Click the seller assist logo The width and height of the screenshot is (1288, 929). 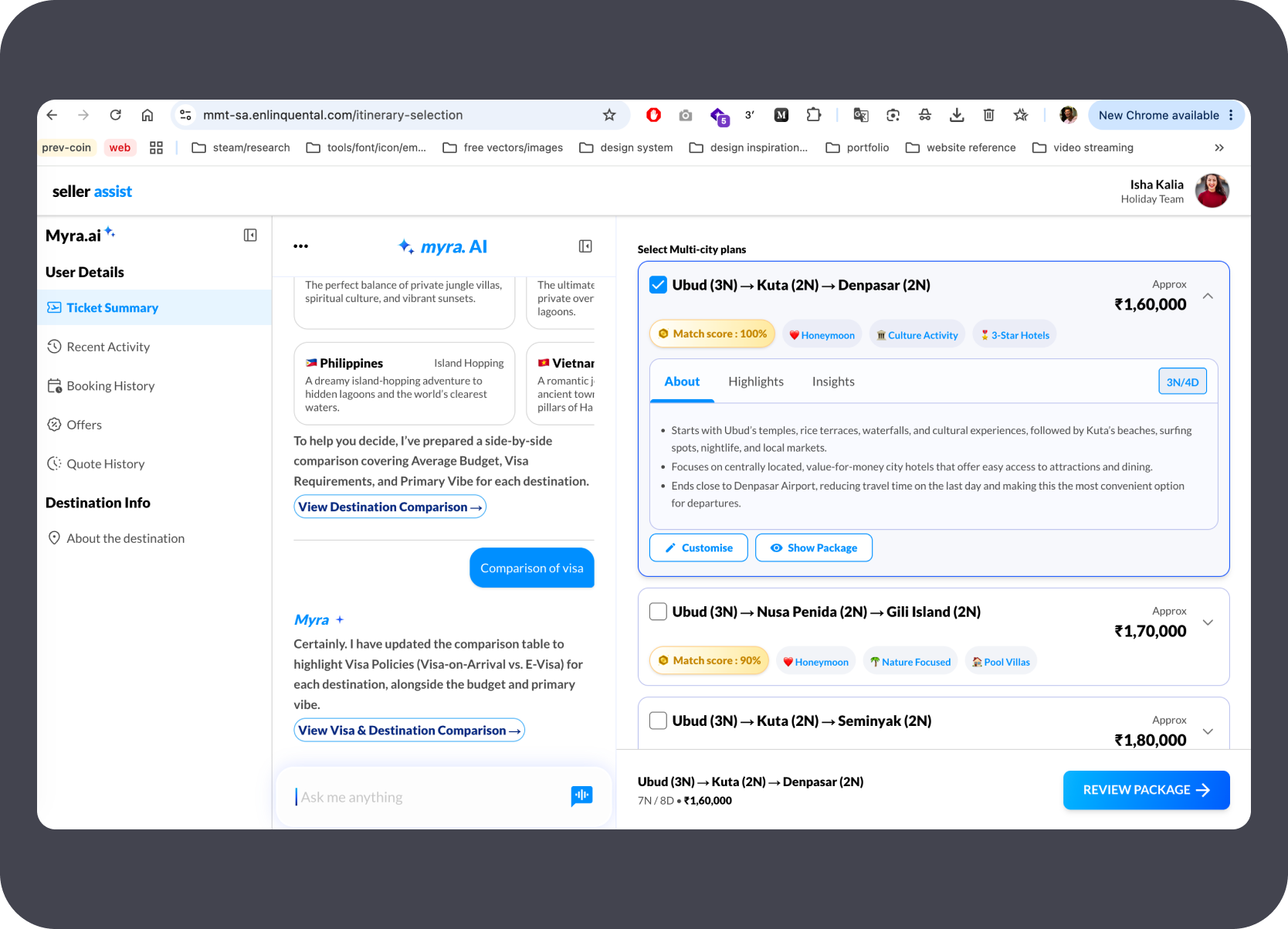(x=92, y=192)
